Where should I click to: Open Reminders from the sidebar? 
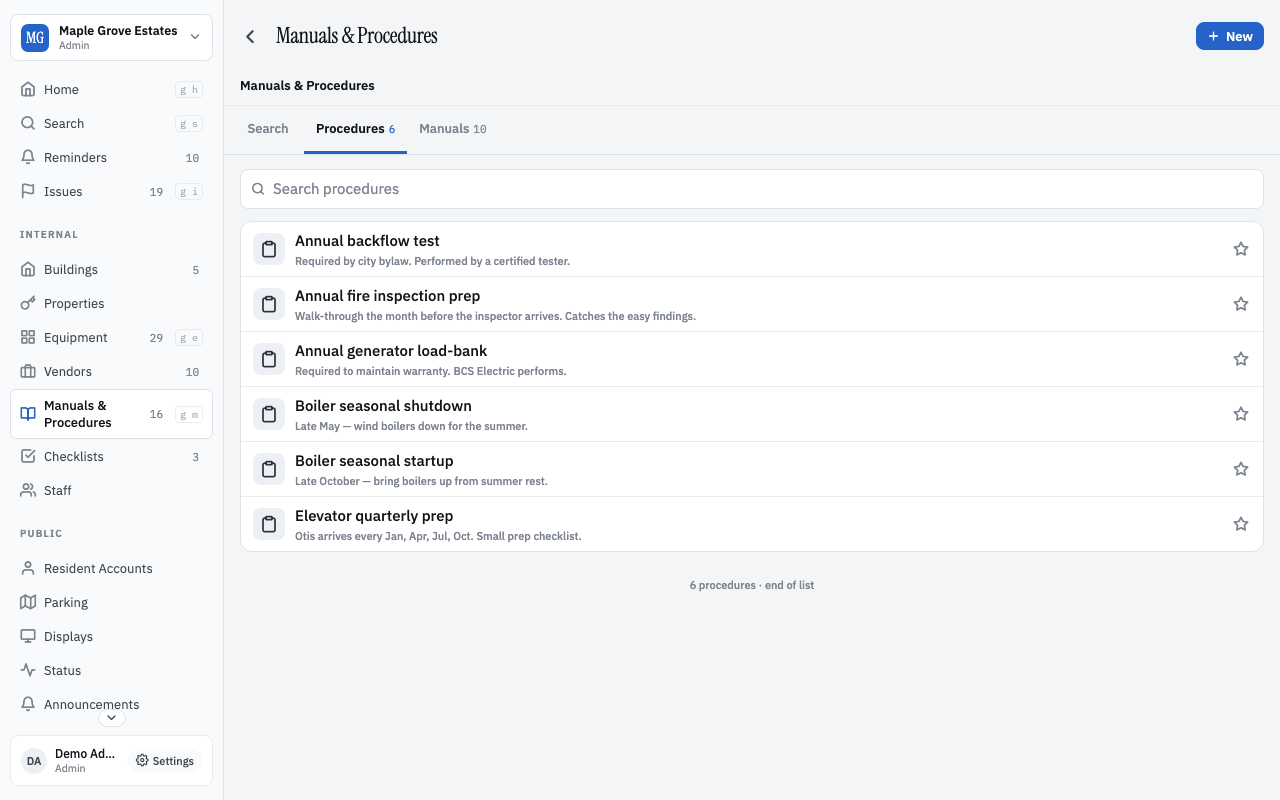[111, 157]
